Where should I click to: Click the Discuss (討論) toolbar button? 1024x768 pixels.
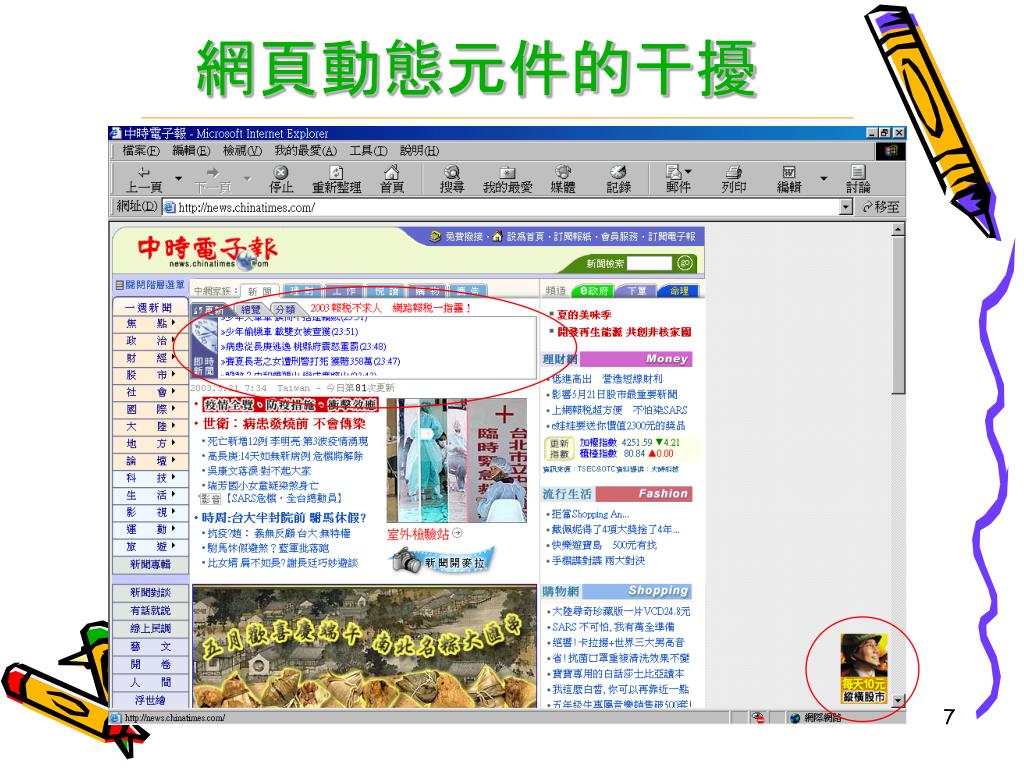[858, 179]
